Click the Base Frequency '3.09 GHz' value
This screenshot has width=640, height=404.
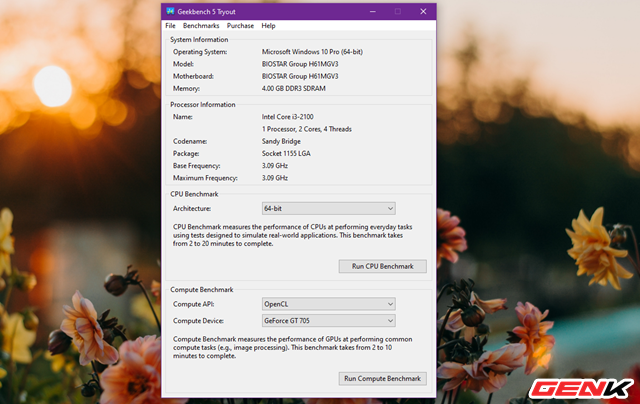[275, 166]
